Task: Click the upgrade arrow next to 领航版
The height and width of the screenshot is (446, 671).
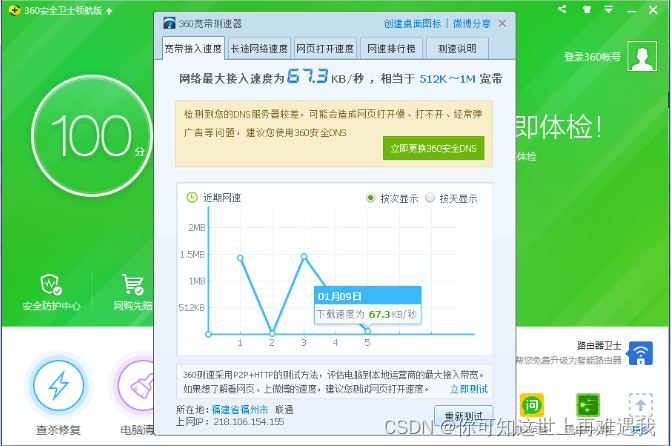Action: tap(109, 11)
